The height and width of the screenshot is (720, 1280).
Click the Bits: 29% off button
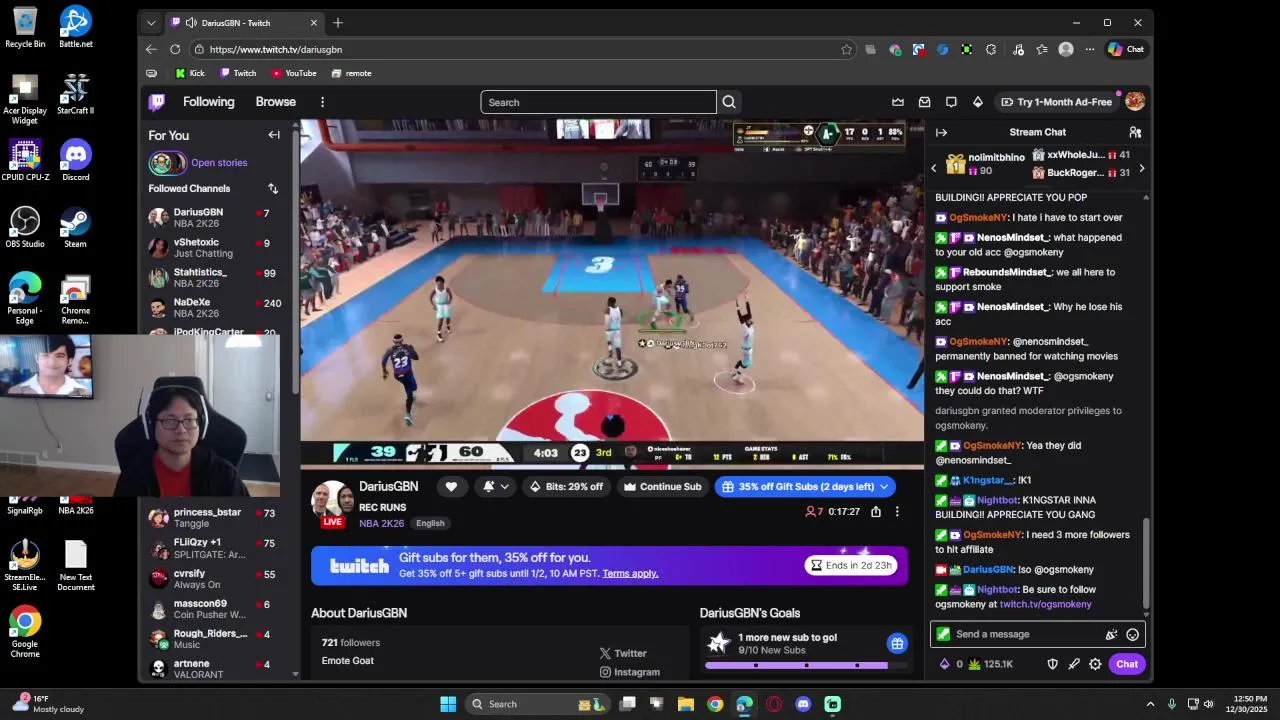(567, 487)
